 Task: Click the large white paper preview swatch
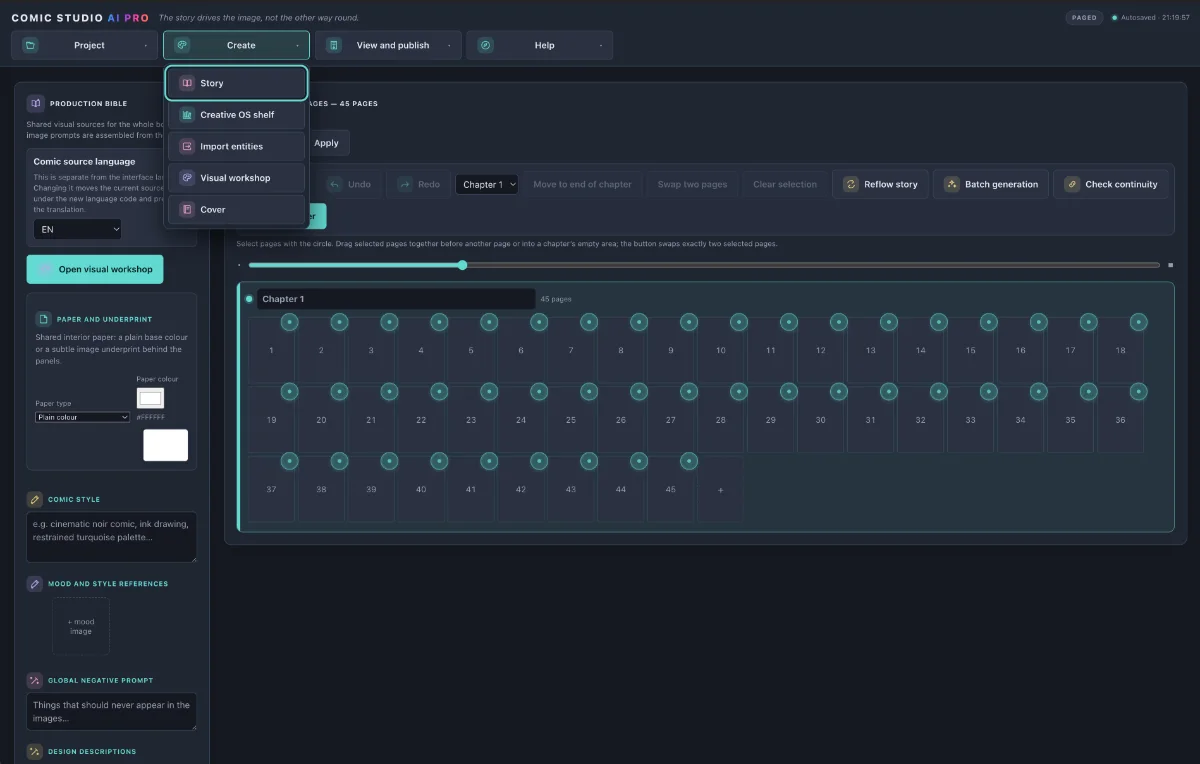coord(165,445)
